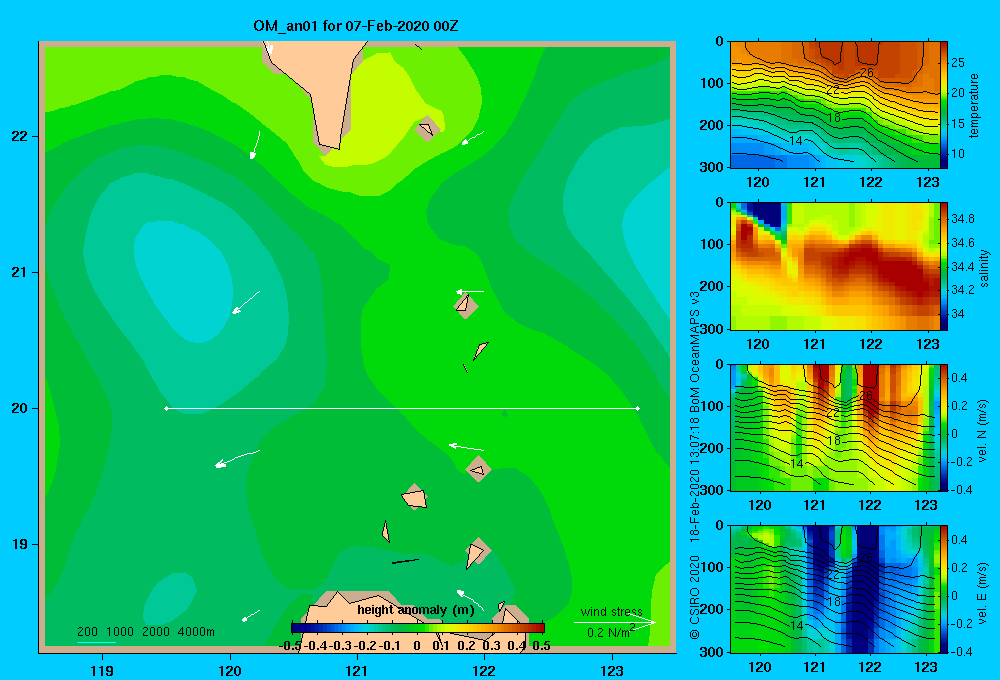Screen dimensions: 1000x680
Task: Click the title 'OM_an01 for 07-Feb-2020 00Z'
Action: tap(355, 26)
